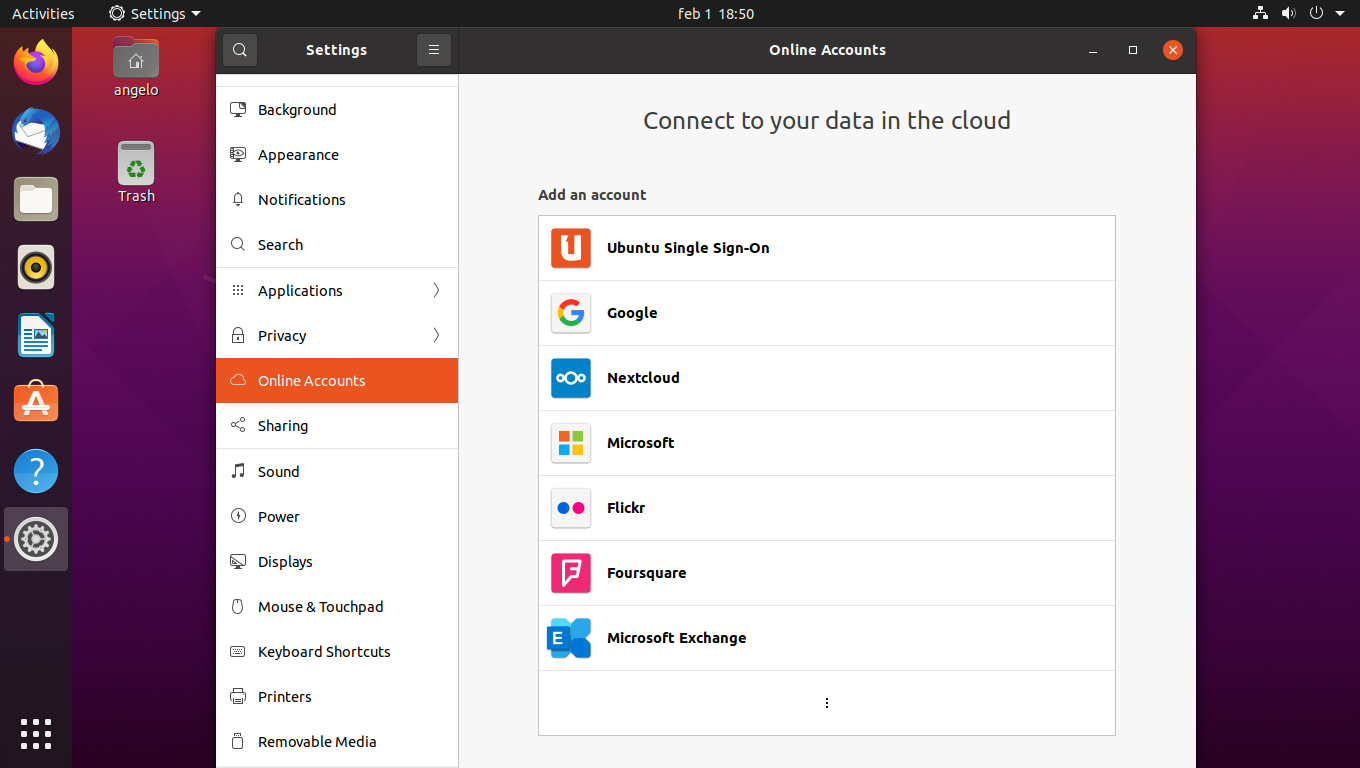1360x768 pixels.
Task: Go to the Notifications panel
Action: pos(337,200)
